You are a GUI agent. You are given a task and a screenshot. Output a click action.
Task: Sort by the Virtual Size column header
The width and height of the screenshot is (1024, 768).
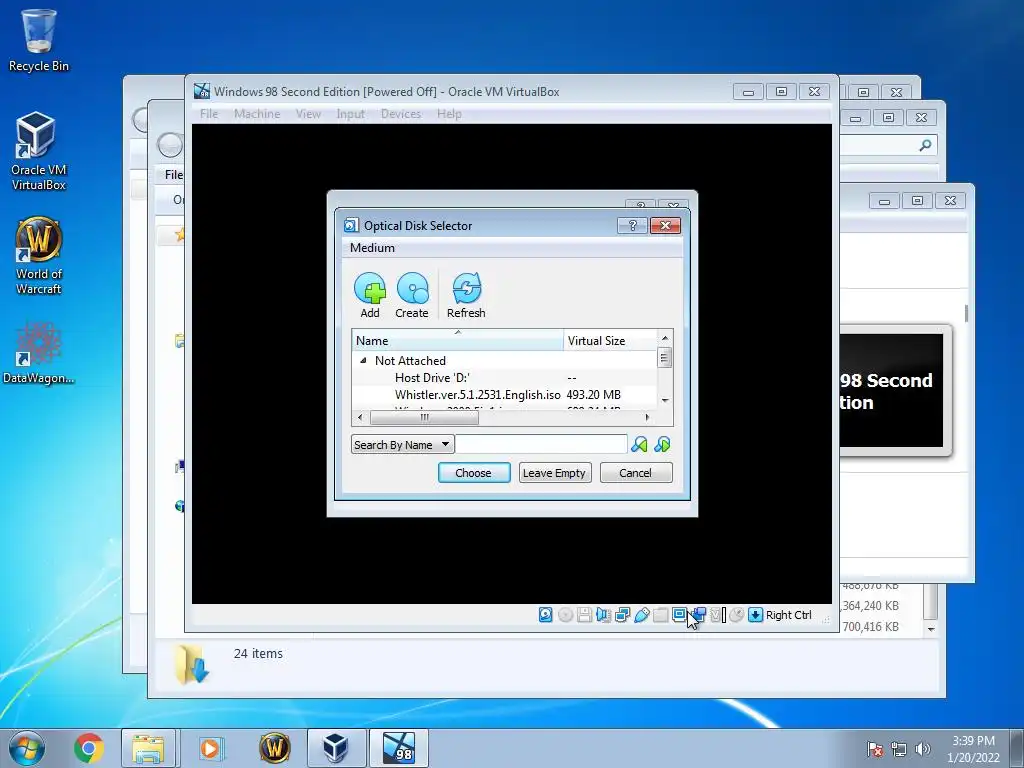click(610, 340)
